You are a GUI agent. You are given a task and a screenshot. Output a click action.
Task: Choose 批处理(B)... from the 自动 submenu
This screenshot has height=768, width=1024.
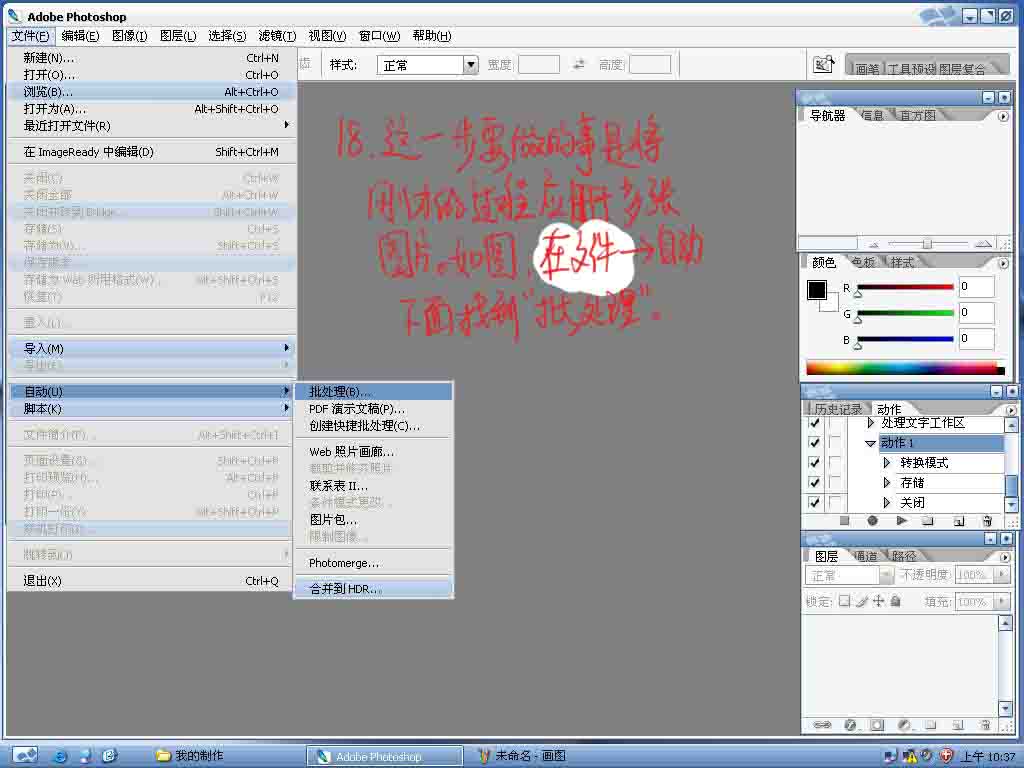click(x=340, y=391)
